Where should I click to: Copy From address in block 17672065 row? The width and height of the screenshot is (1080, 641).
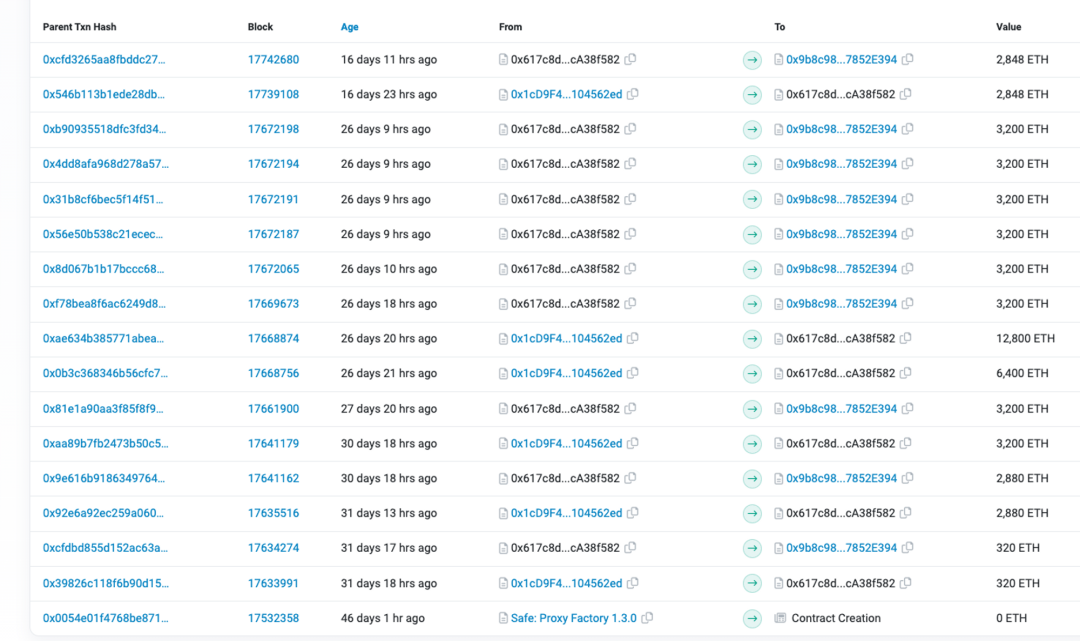coord(630,269)
